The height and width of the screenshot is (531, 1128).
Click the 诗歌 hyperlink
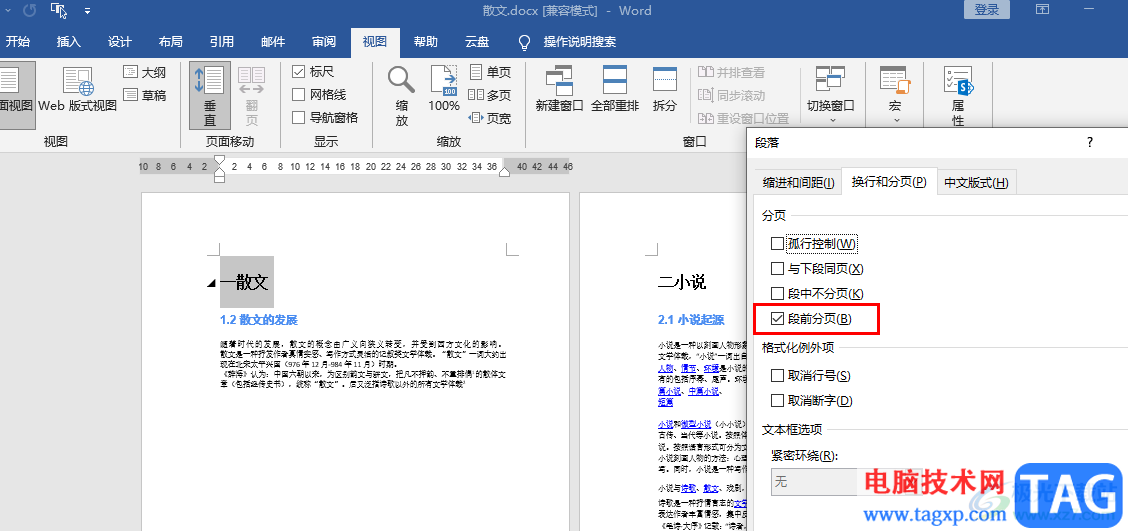click(x=688, y=489)
